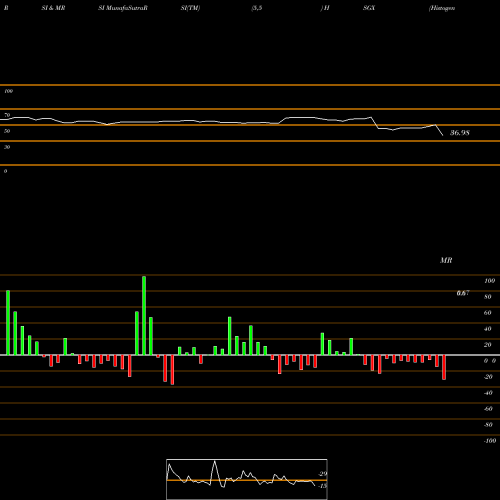Click the RSI axis label 30

click(x=7, y=147)
